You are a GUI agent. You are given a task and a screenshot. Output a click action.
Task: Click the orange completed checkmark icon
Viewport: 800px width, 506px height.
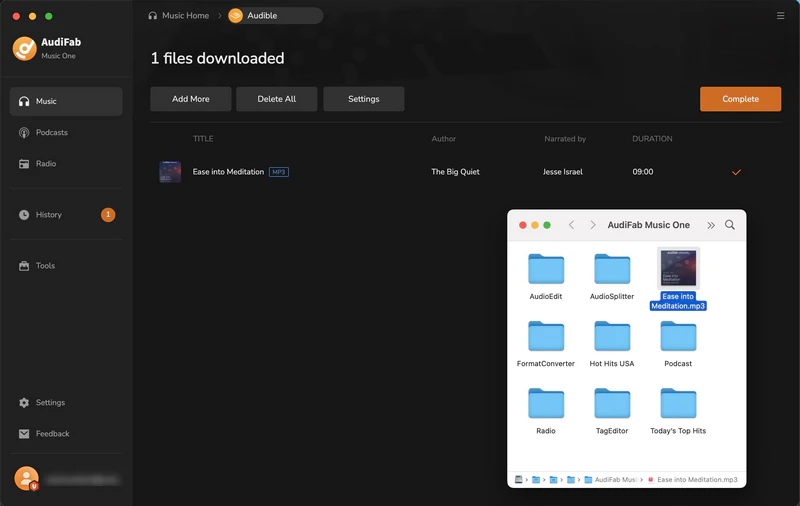coord(736,172)
